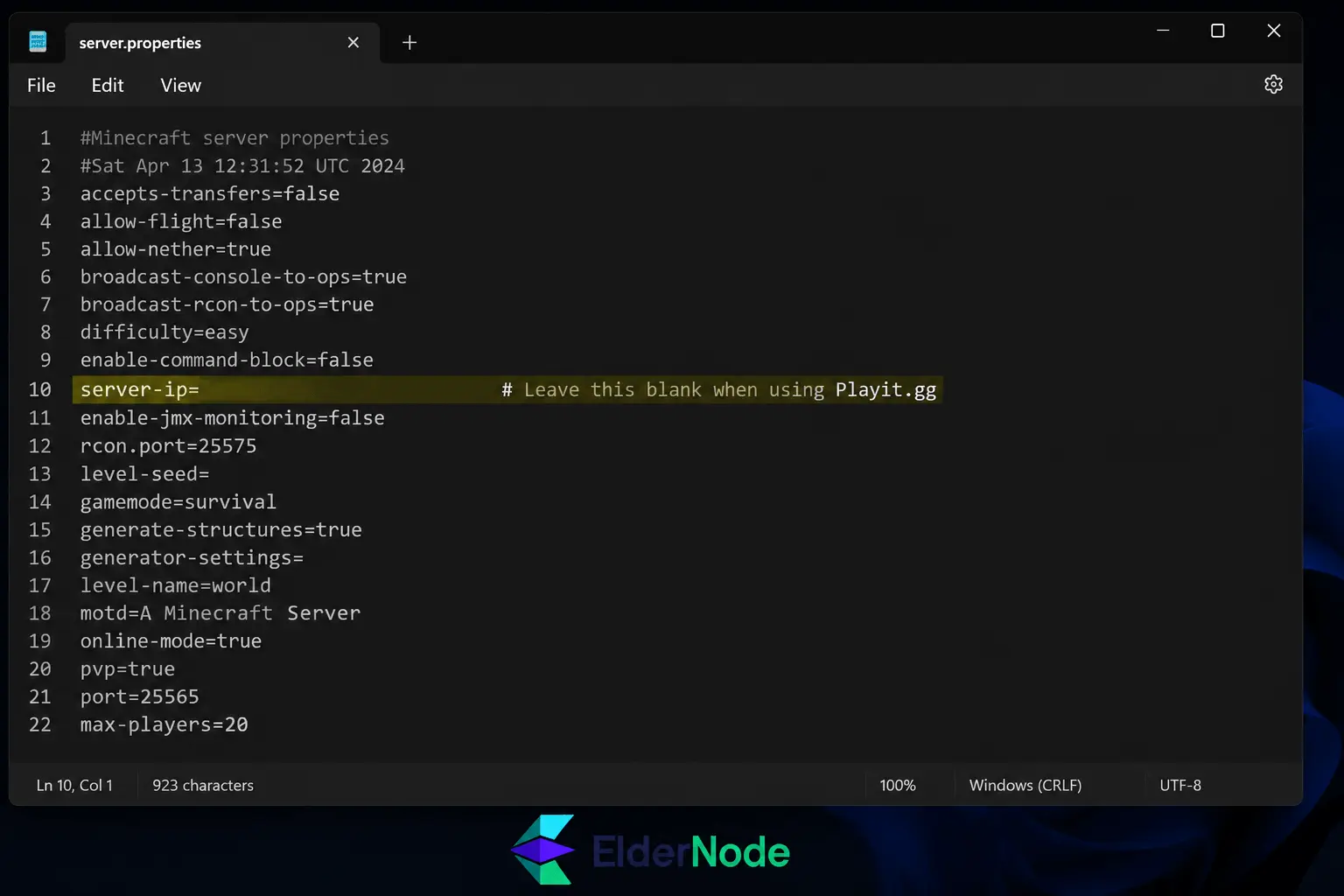Open Notepad settings gear icon
The height and width of the screenshot is (896, 1344).
[x=1273, y=84]
